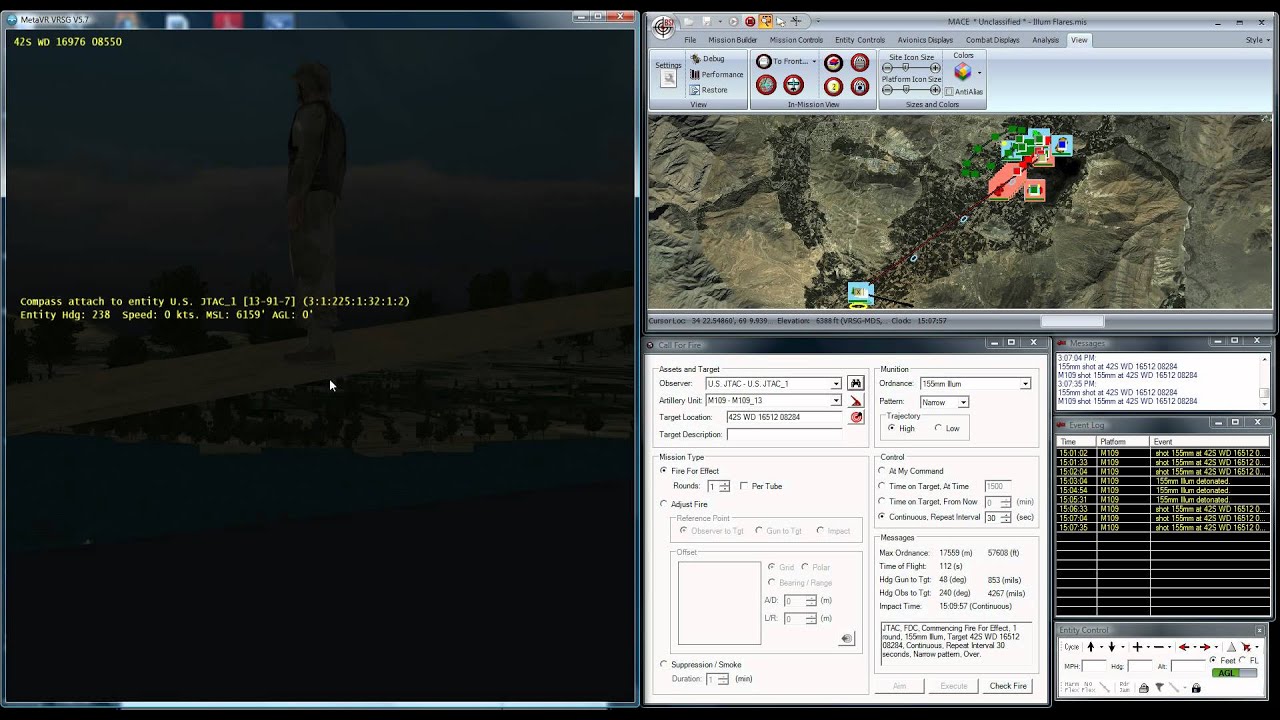Screen dimensions: 1280x720
Task: Select Time on Target, At Time option
Action: coord(882,486)
